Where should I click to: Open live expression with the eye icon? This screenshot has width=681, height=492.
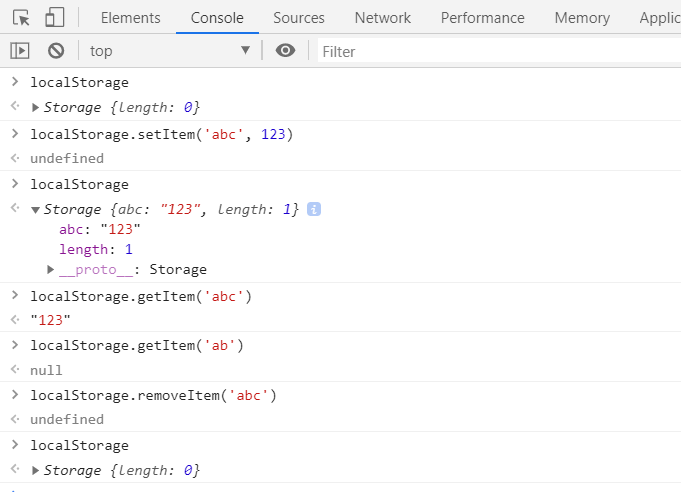pos(285,51)
